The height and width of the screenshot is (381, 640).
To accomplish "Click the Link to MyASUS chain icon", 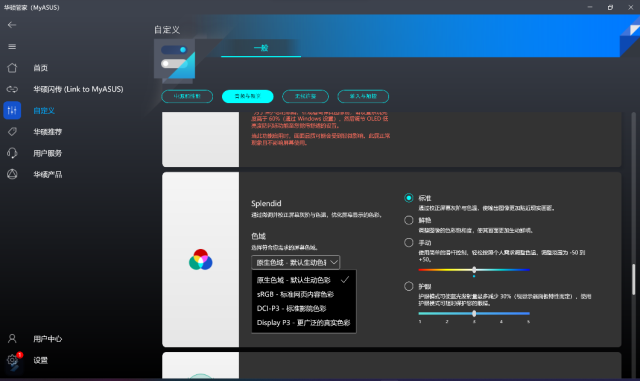I will (x=12, y=89).
